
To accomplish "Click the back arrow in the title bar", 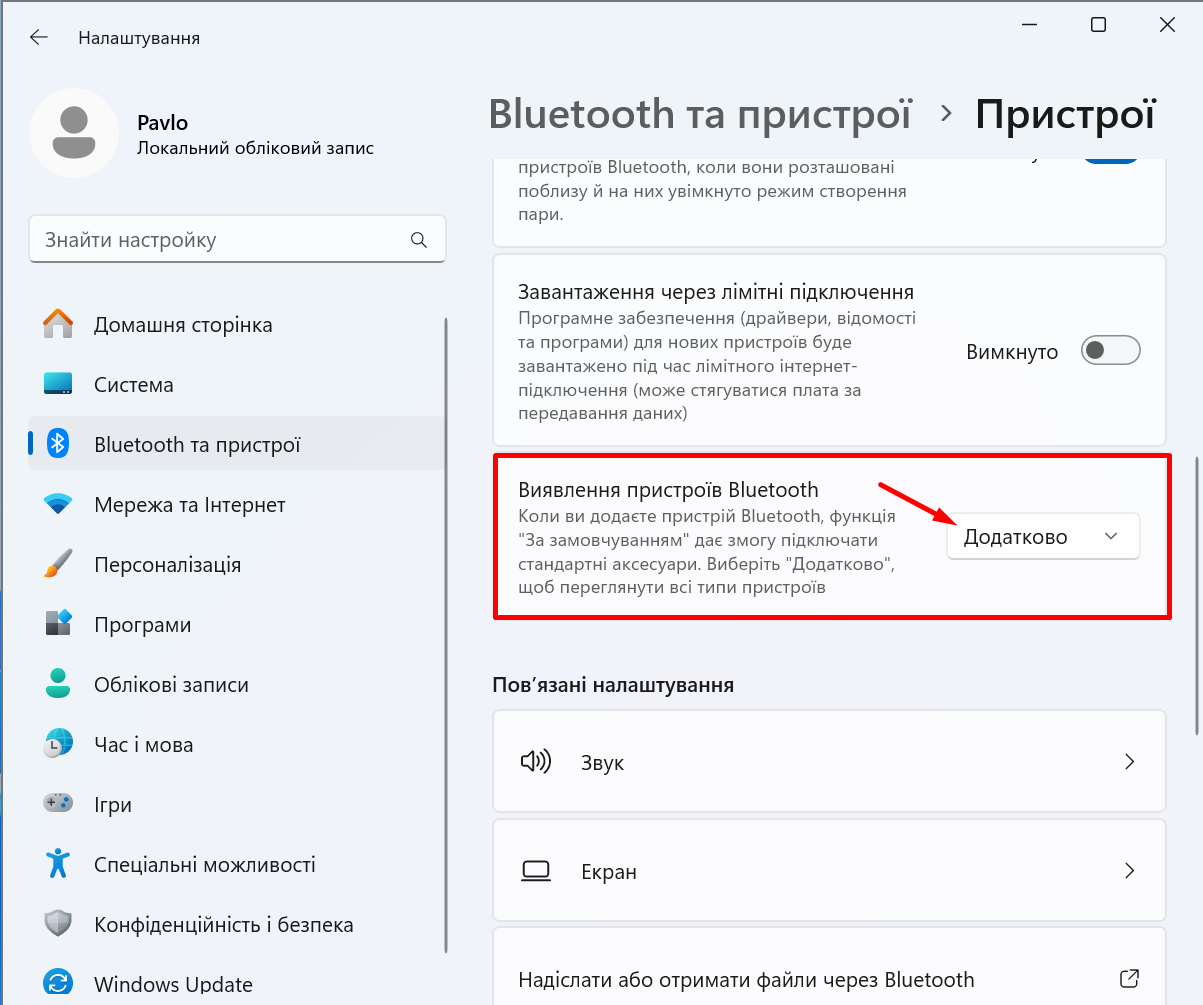I will (39, 38).
